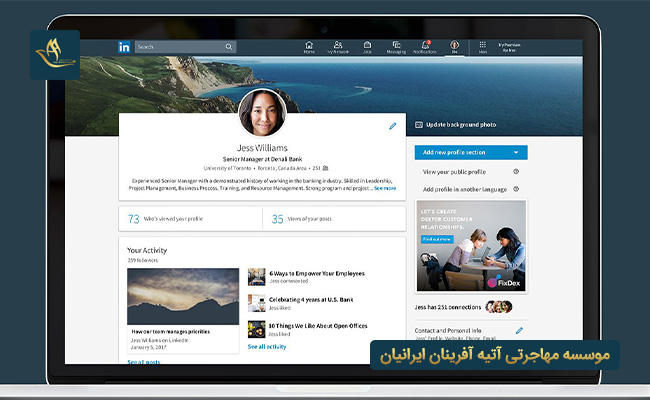The width and height of the screenshot is (650, 400).
Task: Click the FixDex logo in ad
Action: (504, 283)
